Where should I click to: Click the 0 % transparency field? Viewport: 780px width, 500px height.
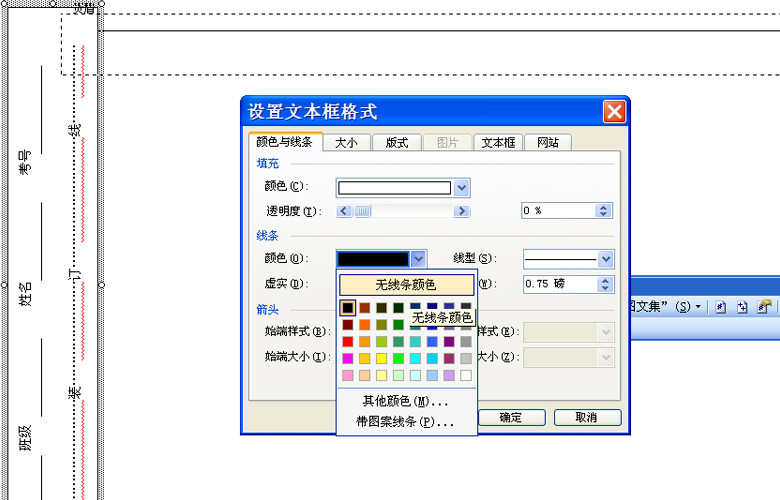coord(558,210)
